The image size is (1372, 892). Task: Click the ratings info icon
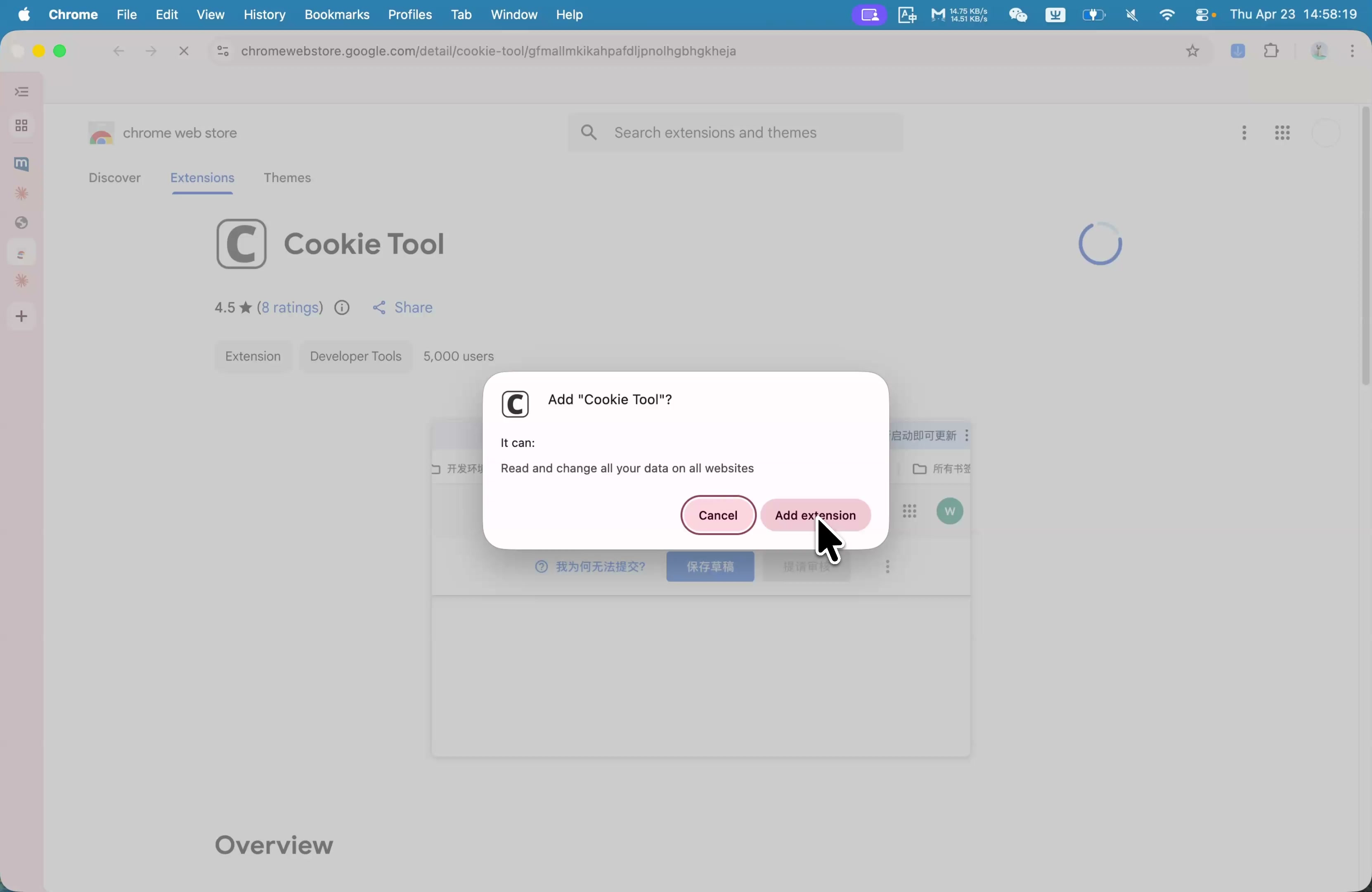coord(343,308)
